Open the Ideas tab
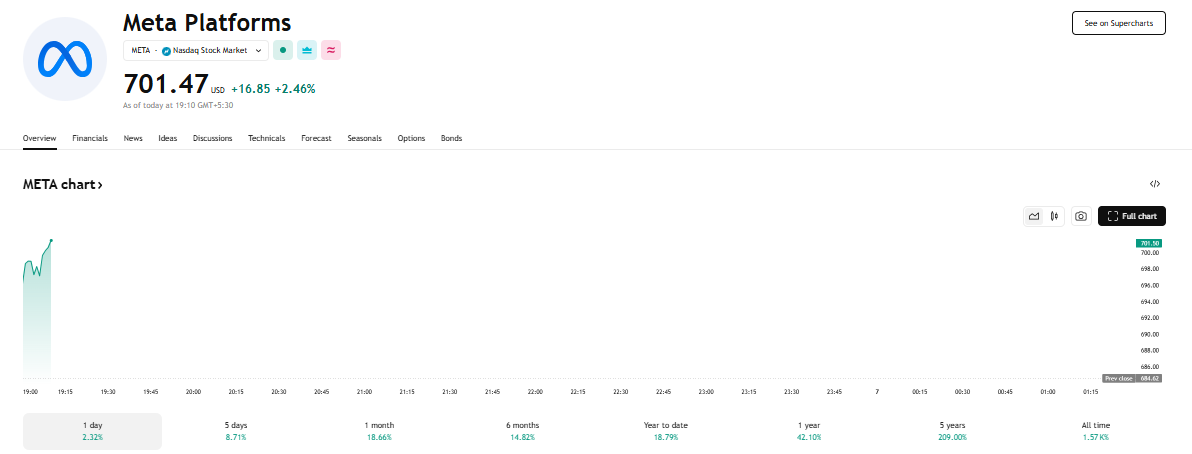Viewport: 1192px width, 454px height. pyautogui.click(x=167, y=138)
